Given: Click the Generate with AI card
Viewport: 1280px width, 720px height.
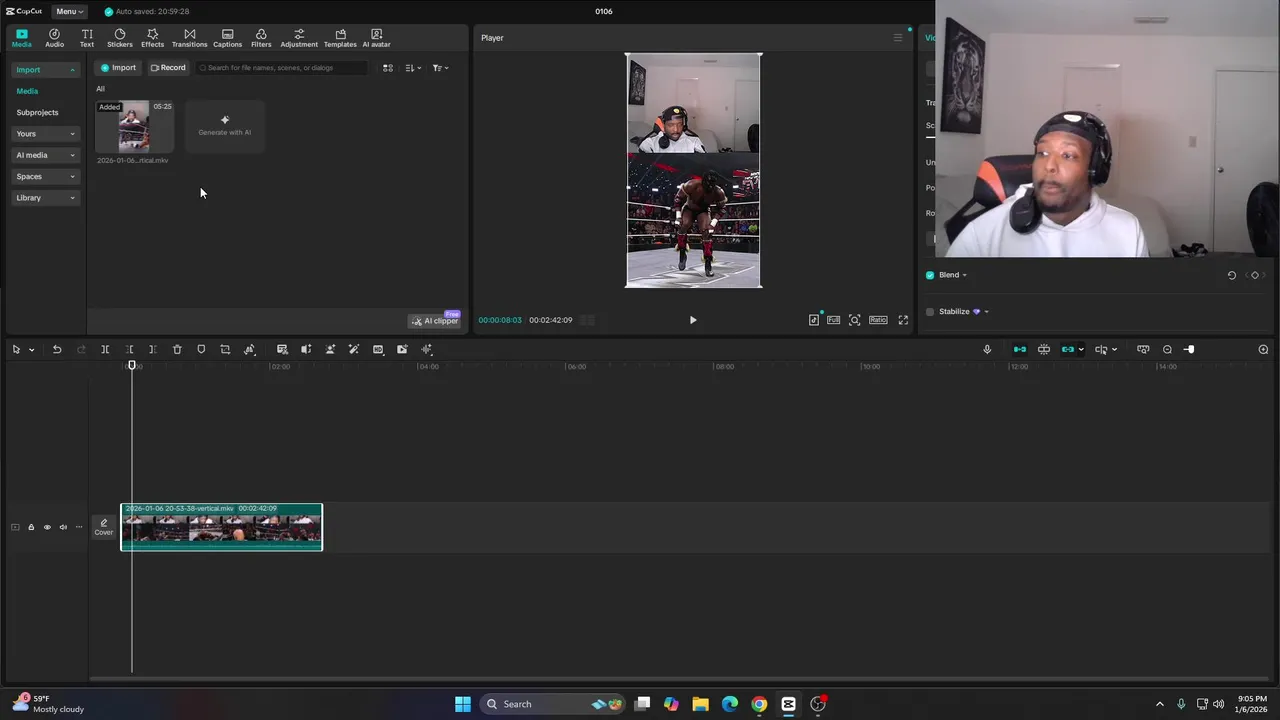Looking at the screenshot, I should 225,126.
